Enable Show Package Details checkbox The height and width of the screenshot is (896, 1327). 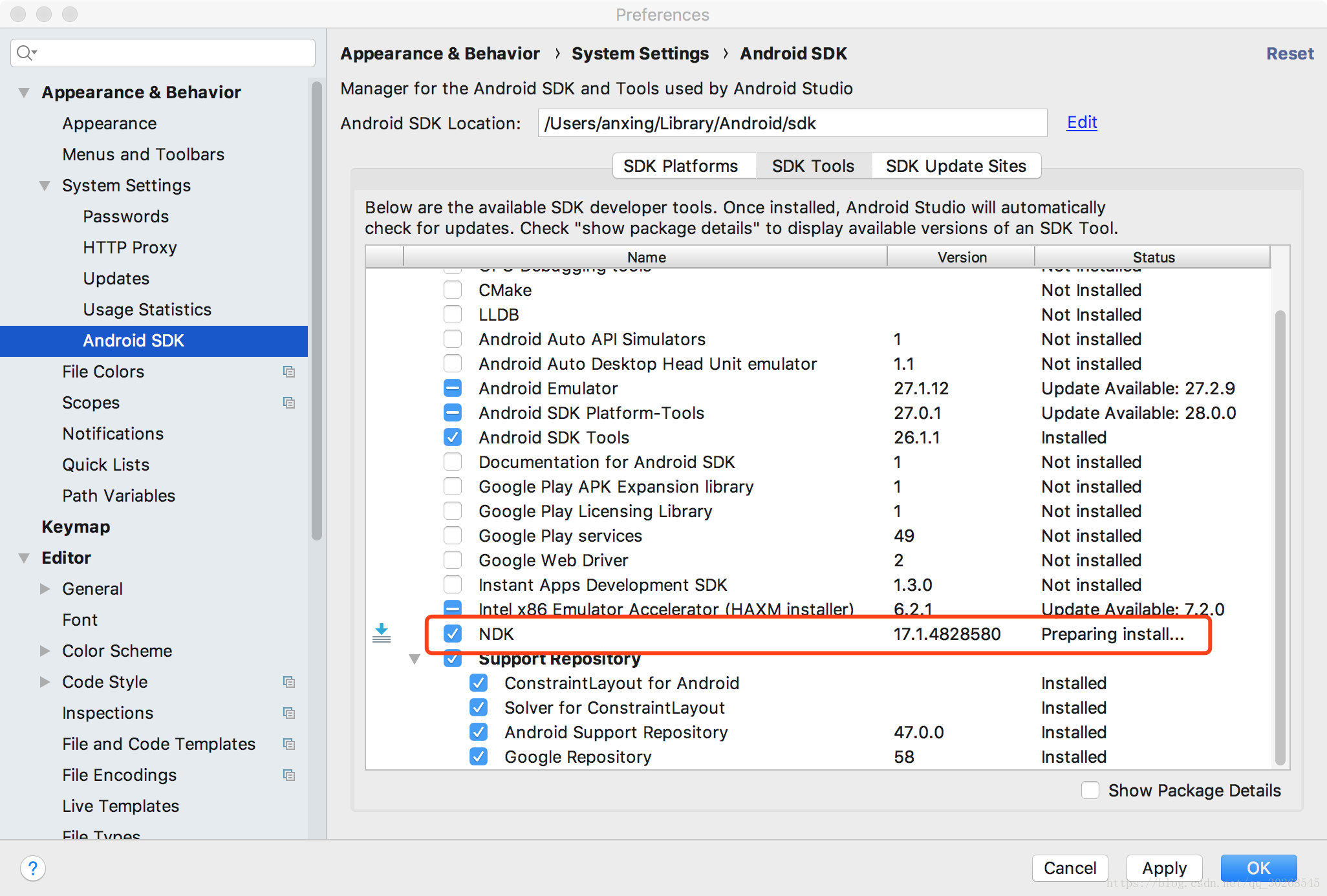1090,791
